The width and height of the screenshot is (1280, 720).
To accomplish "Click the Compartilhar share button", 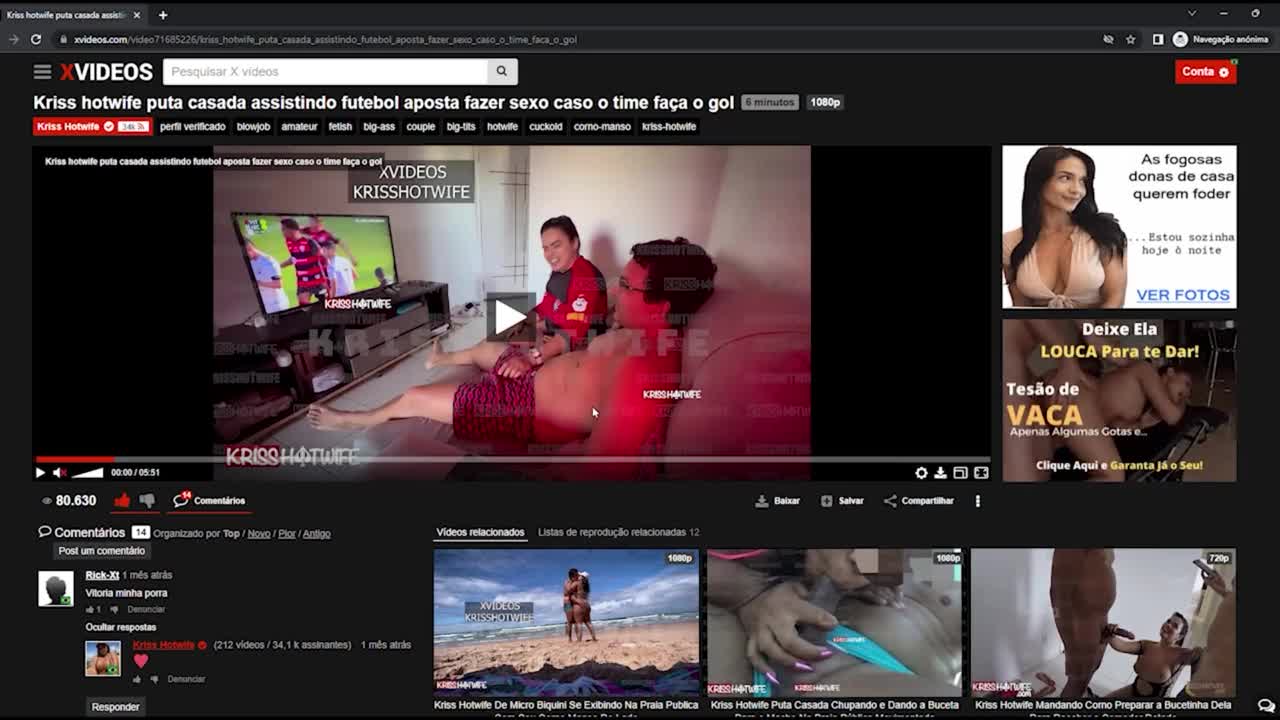I will [x=919, y=501].
